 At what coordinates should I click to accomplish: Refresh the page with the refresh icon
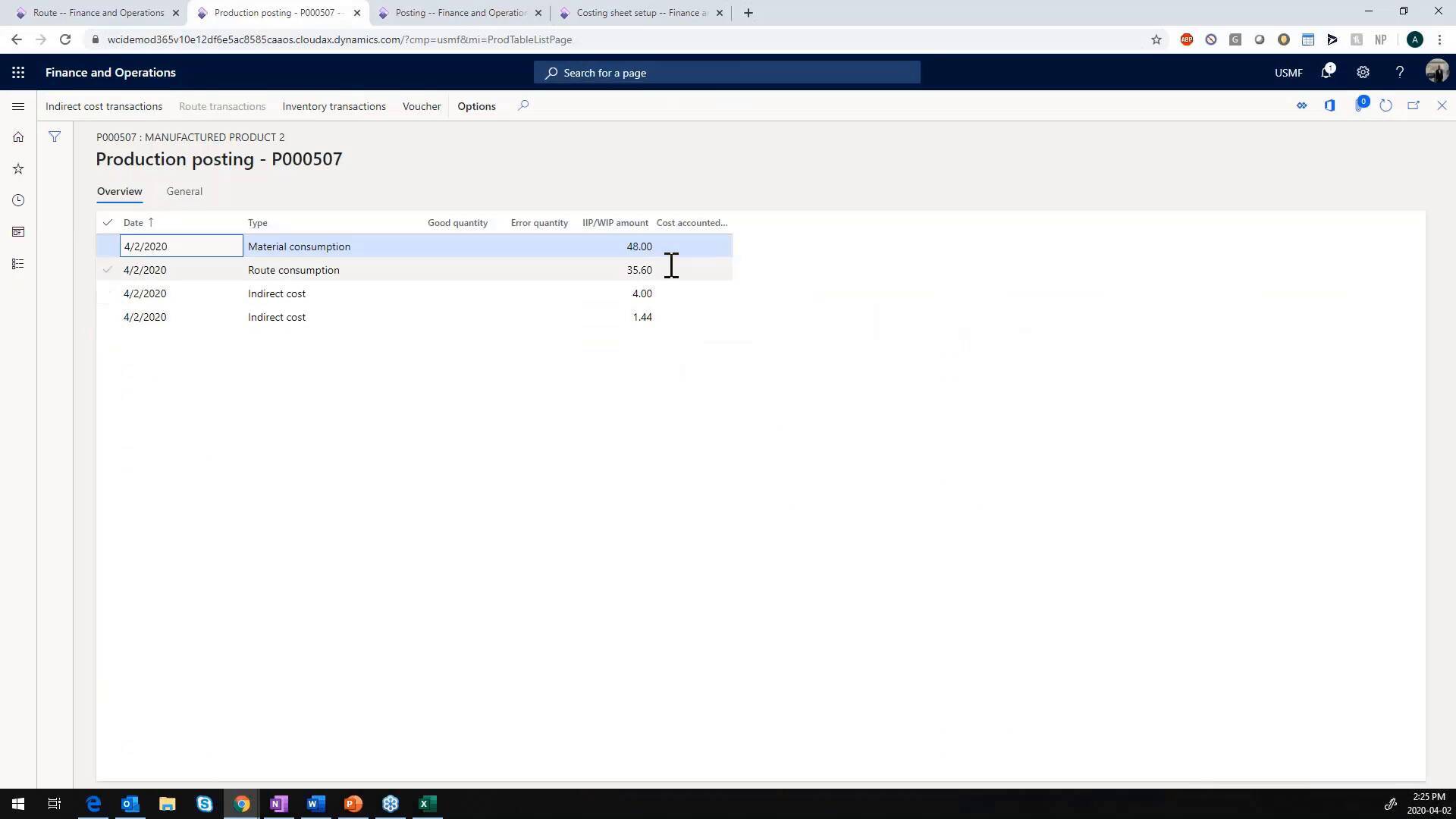(x=1386, y=105)
